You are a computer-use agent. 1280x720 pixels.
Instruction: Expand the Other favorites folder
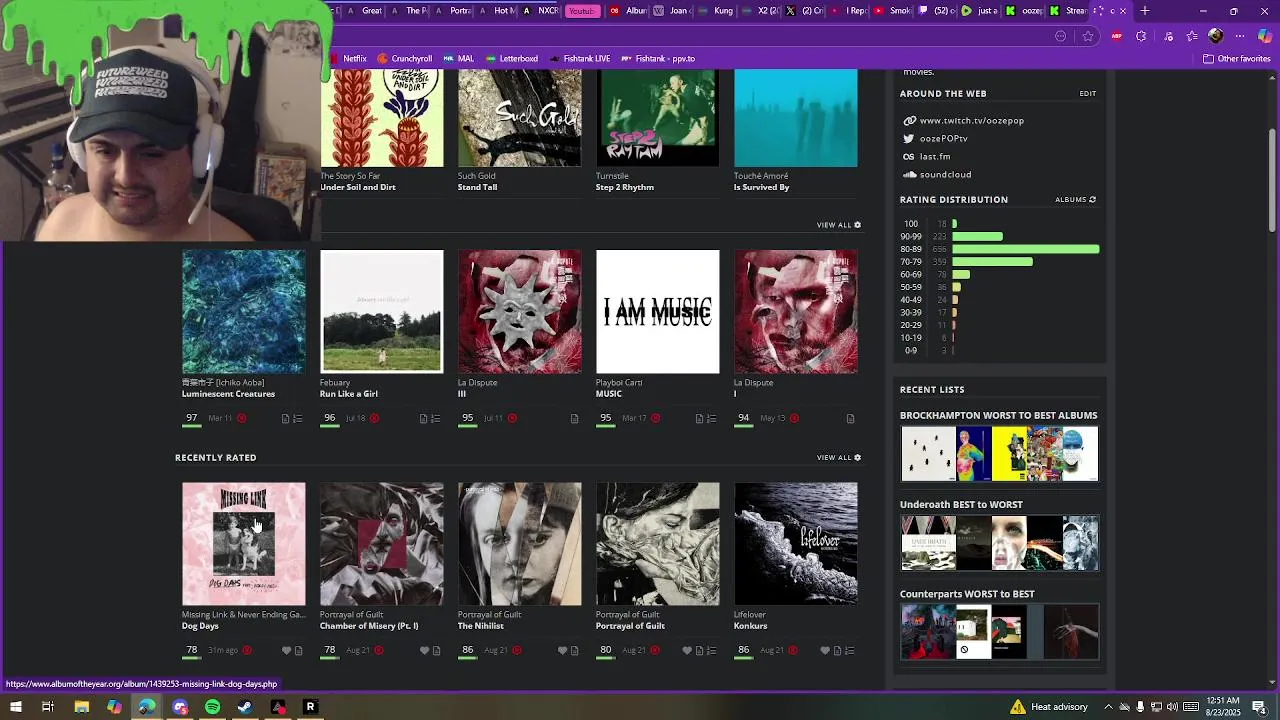[1236, 59]
